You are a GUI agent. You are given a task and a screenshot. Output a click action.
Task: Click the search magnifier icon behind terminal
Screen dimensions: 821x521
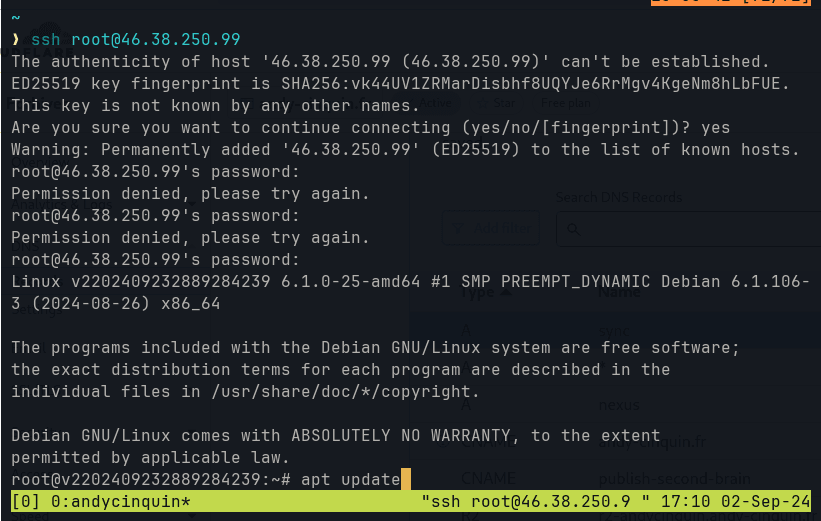573,229
